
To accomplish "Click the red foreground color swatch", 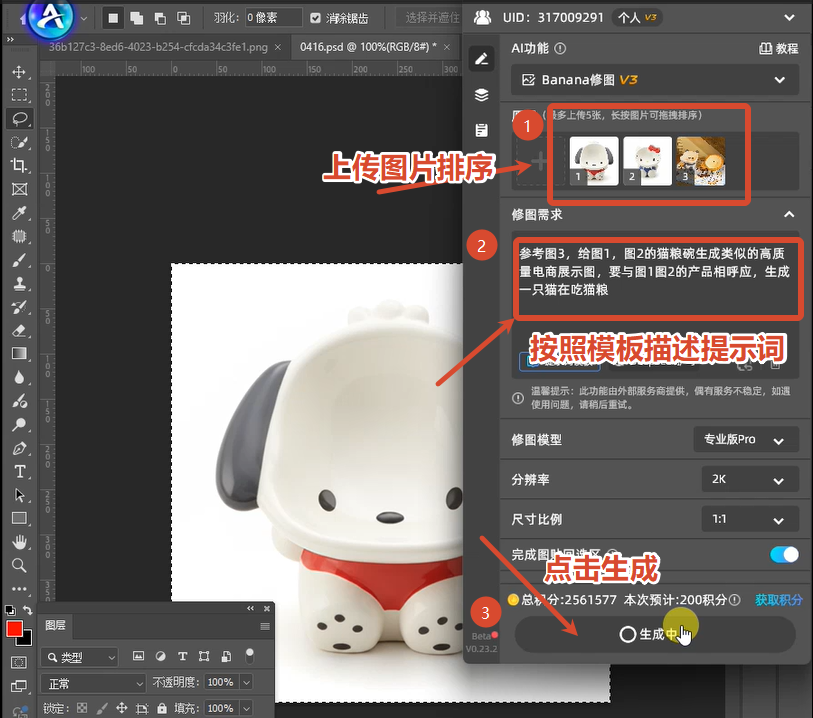I will point(15,629).
